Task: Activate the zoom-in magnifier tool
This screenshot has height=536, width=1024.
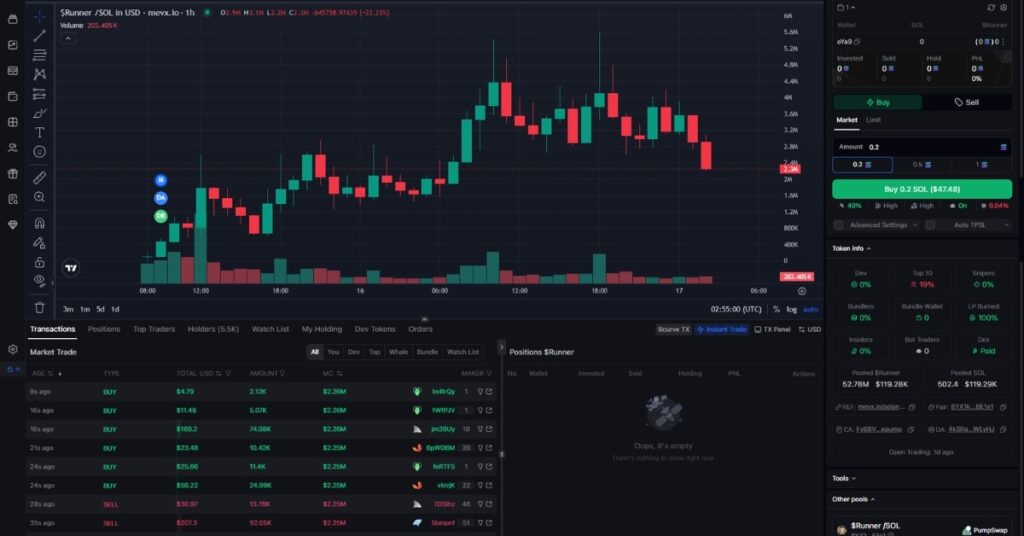Action: pos(39,197)
